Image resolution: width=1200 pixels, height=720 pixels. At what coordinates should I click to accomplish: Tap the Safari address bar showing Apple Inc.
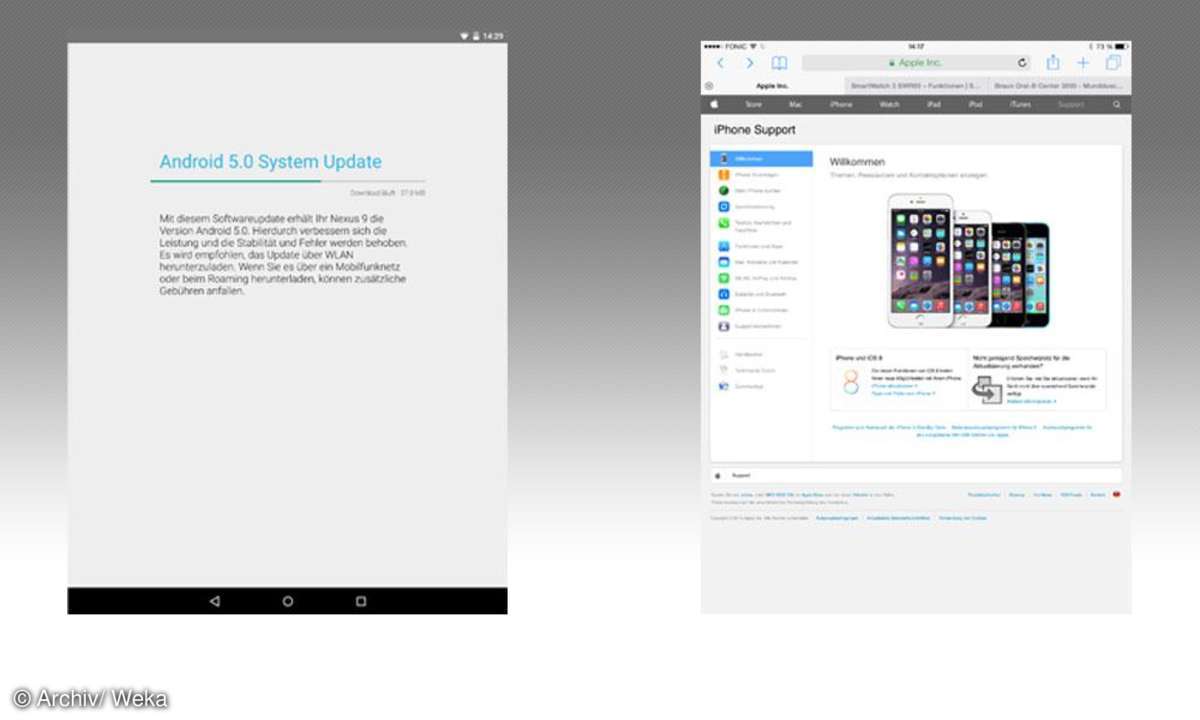click(916, 63)
